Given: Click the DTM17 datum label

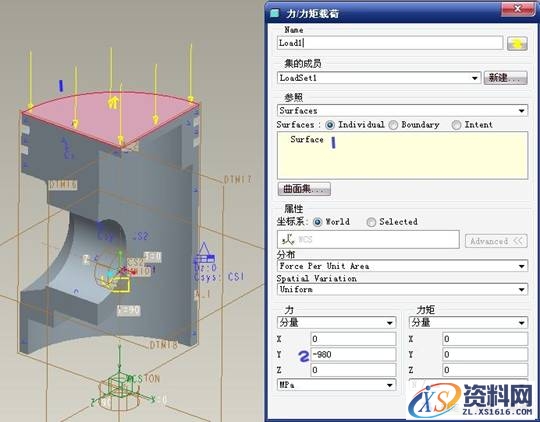Looking at the screenshot, I should coord(238,179).
